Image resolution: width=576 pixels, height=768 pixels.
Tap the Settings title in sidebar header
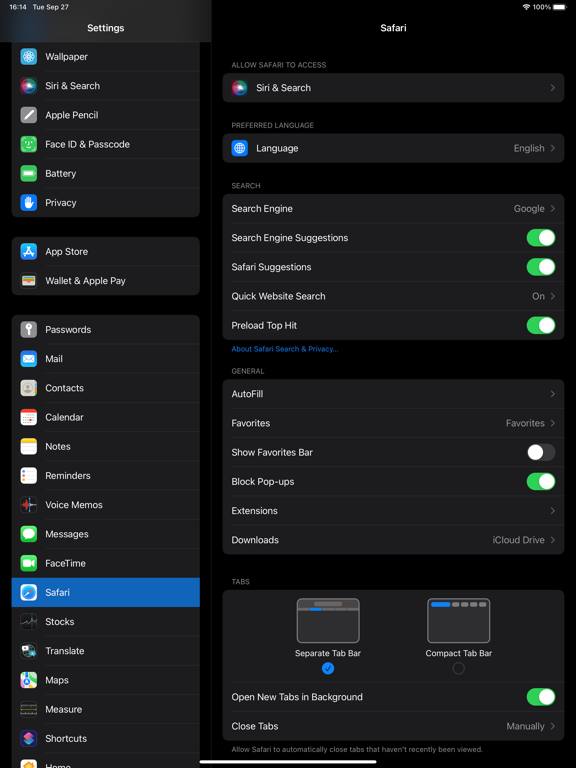pos(105,28)
